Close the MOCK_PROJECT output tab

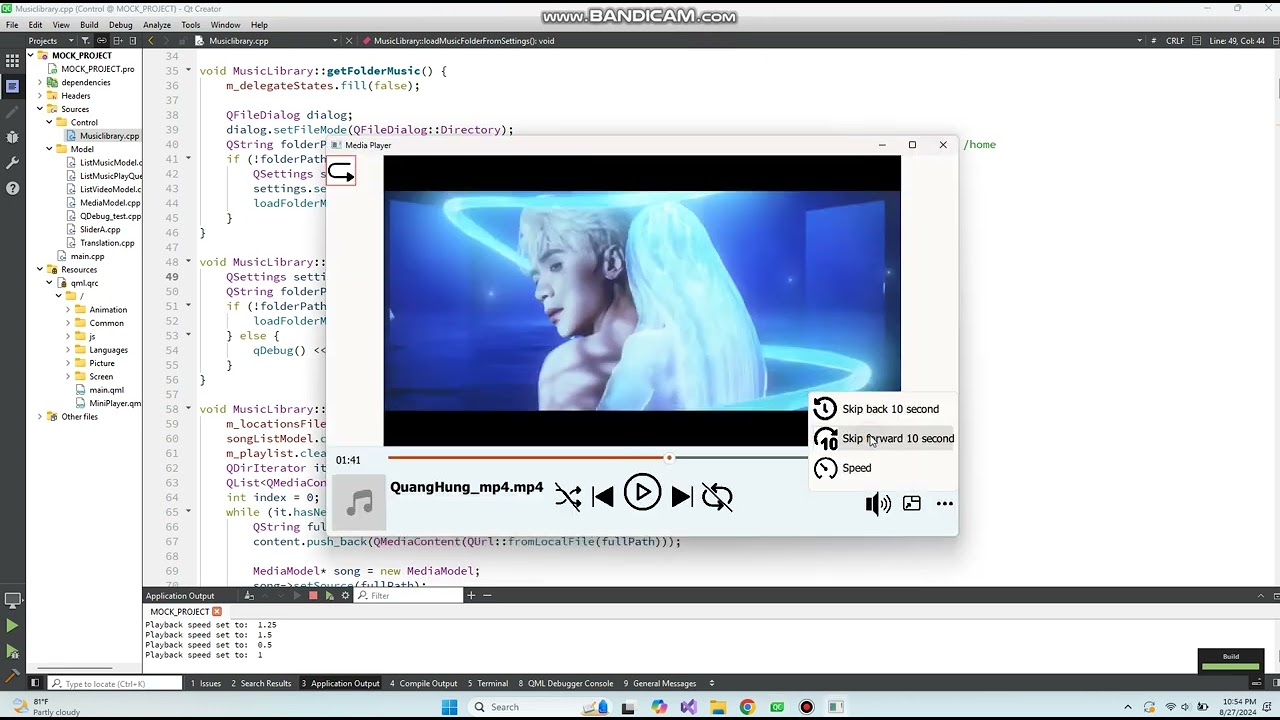(217, 612)
